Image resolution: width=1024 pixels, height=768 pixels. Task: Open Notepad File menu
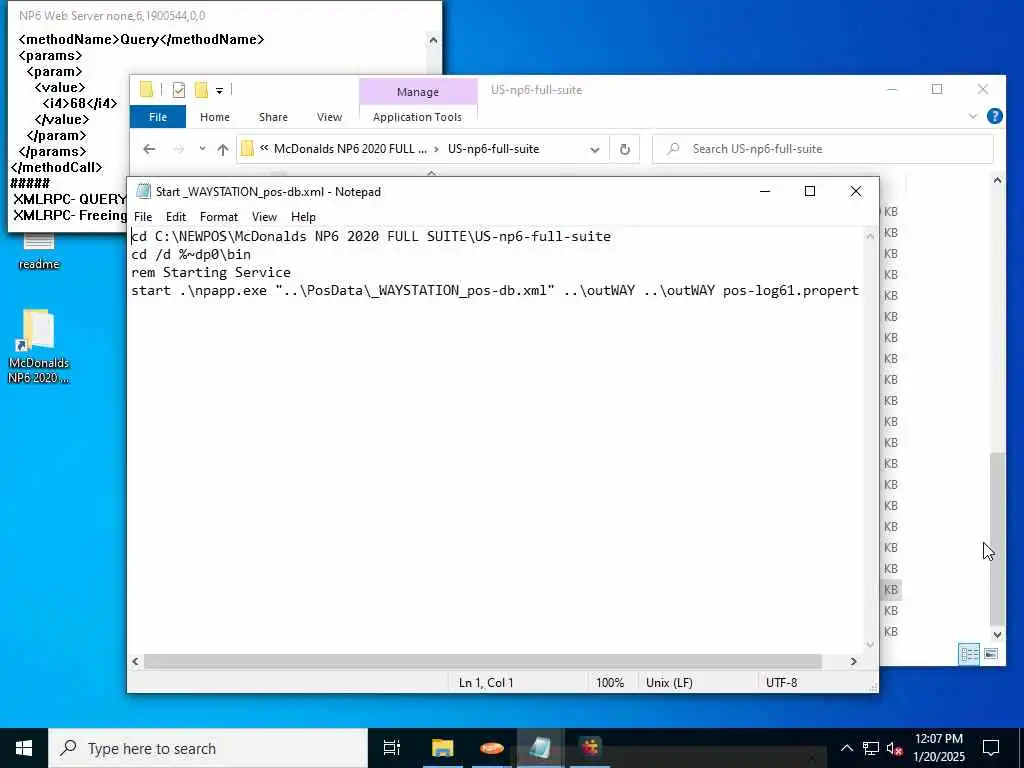point(142,217)
